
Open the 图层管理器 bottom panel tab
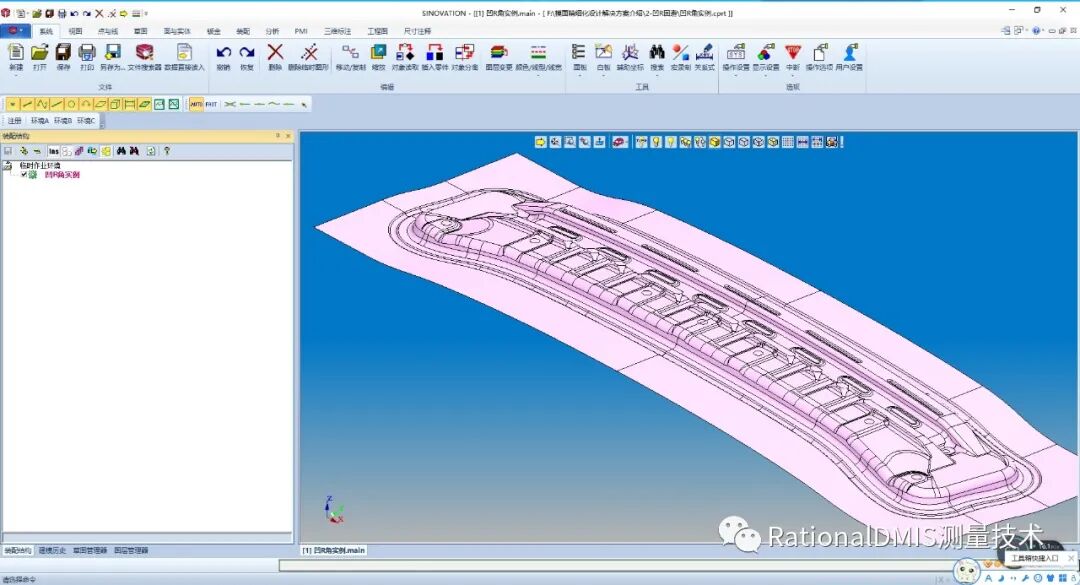coord(131,551)
